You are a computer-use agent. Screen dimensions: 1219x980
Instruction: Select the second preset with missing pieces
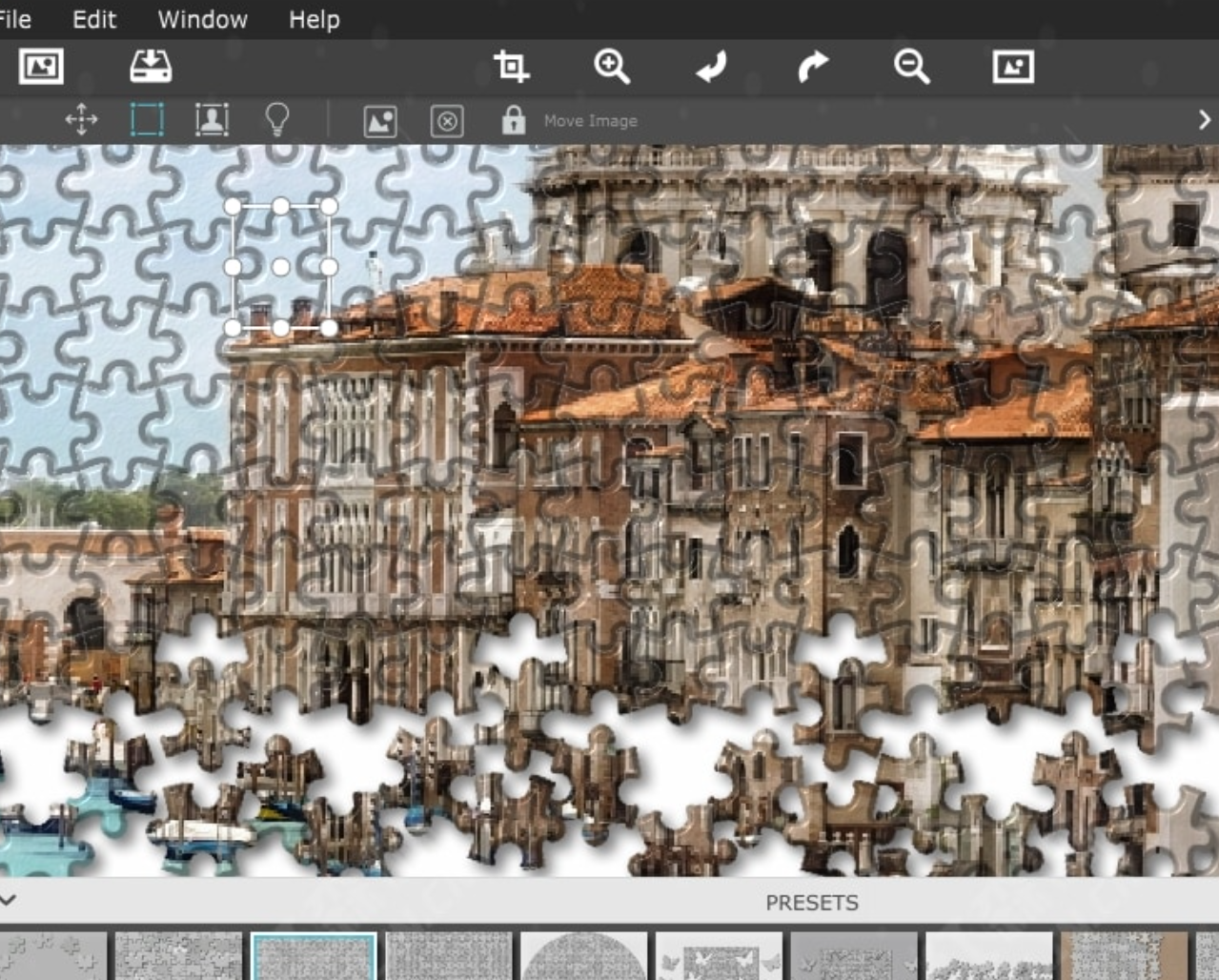pyautogui.click(x=179, y=956)
